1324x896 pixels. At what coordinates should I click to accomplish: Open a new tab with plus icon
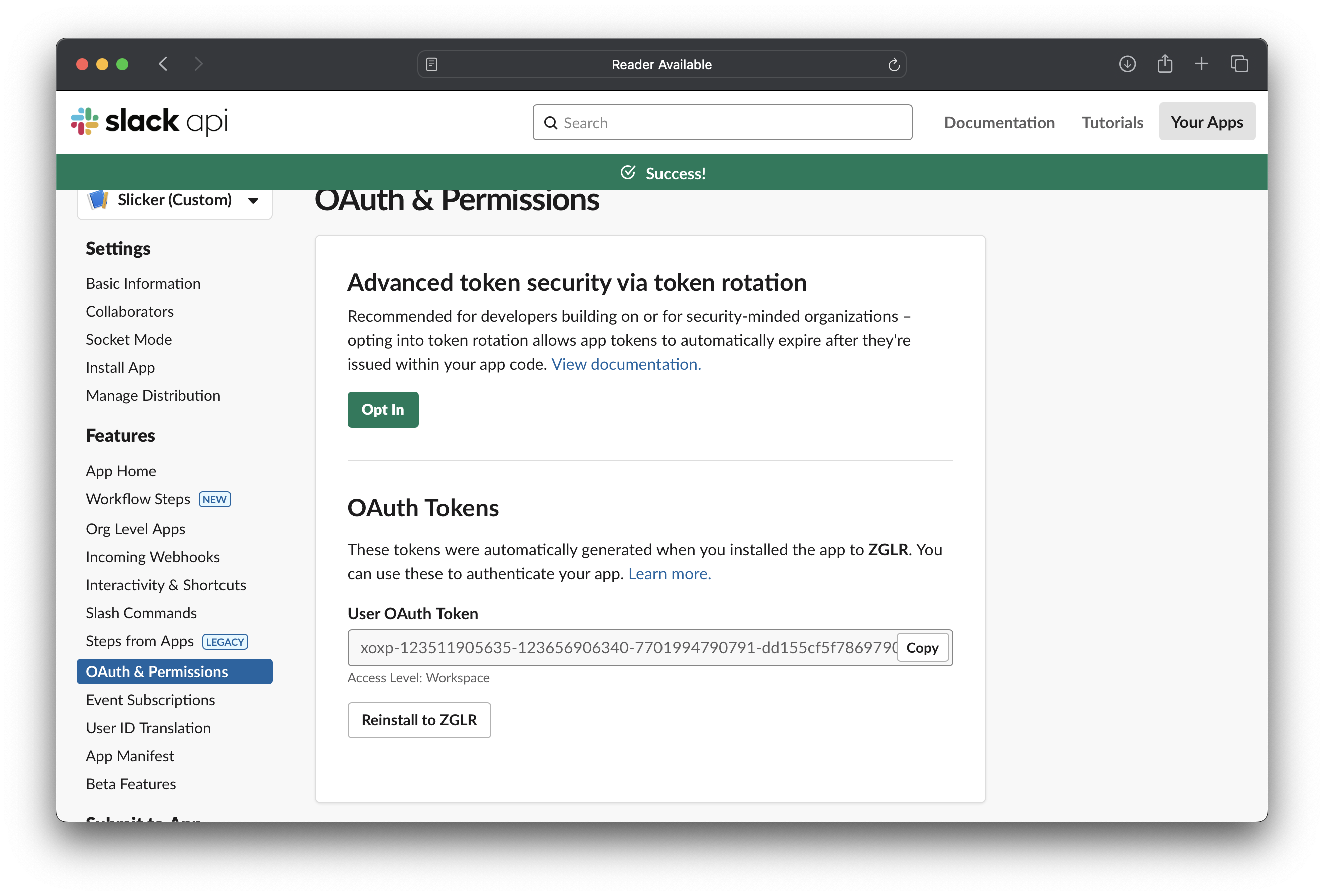(x=1202, y=64)
